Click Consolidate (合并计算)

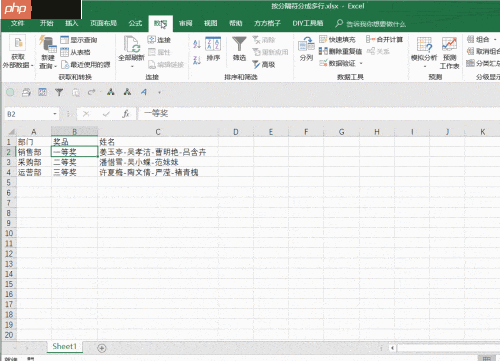coord(384,40)
